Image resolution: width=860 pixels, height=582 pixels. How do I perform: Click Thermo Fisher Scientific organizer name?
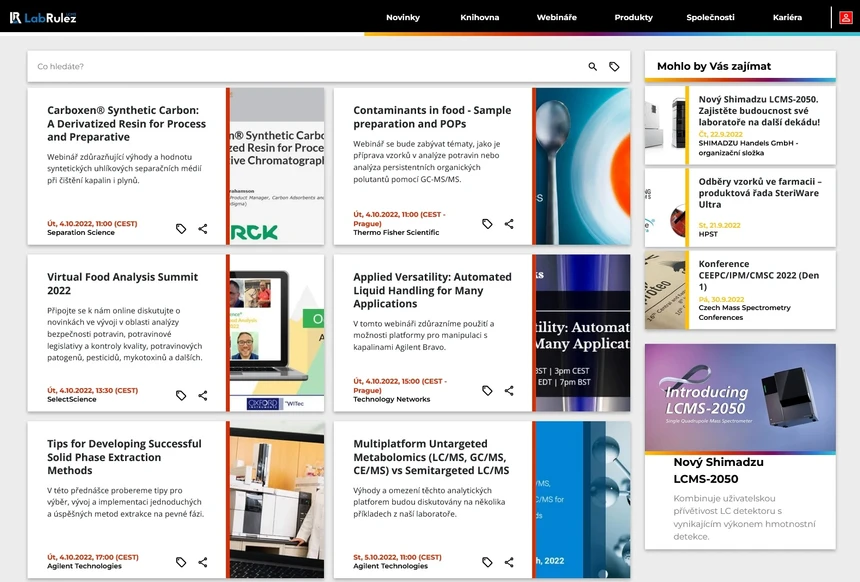click(x=396, y=233)
